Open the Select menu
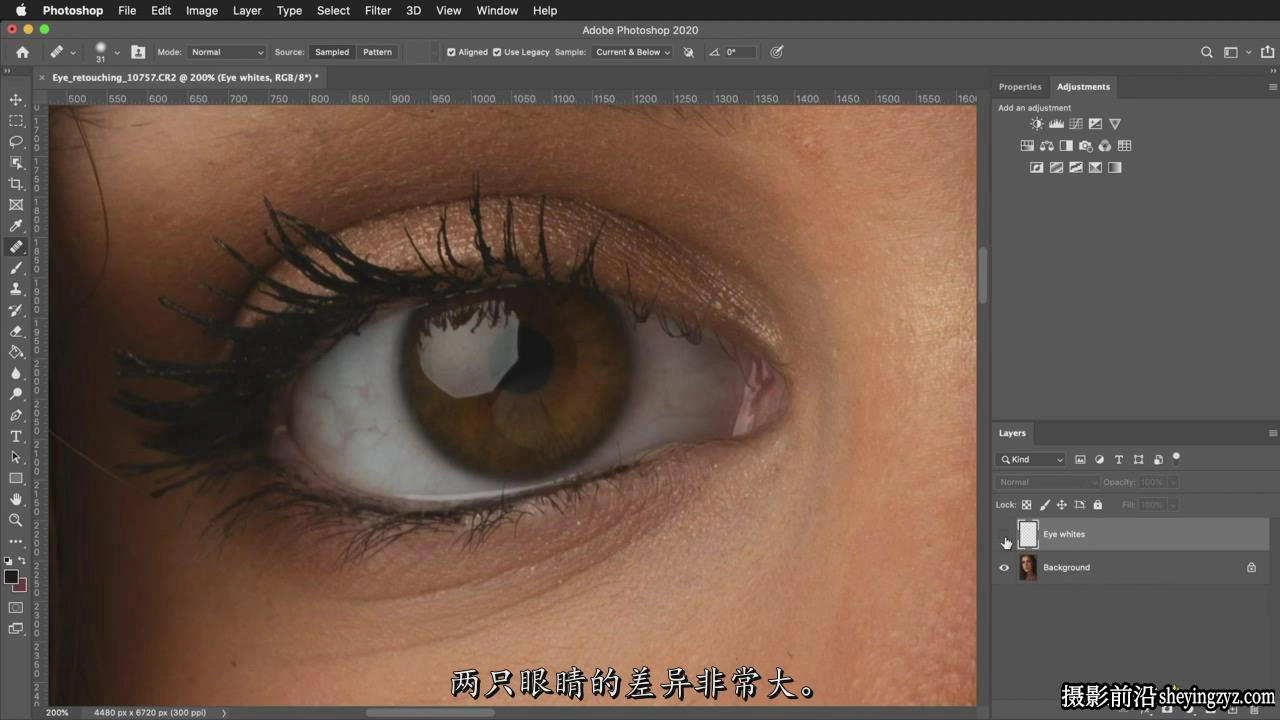The height and width of the screenshot is (720, 1280). tap(333, 10)
